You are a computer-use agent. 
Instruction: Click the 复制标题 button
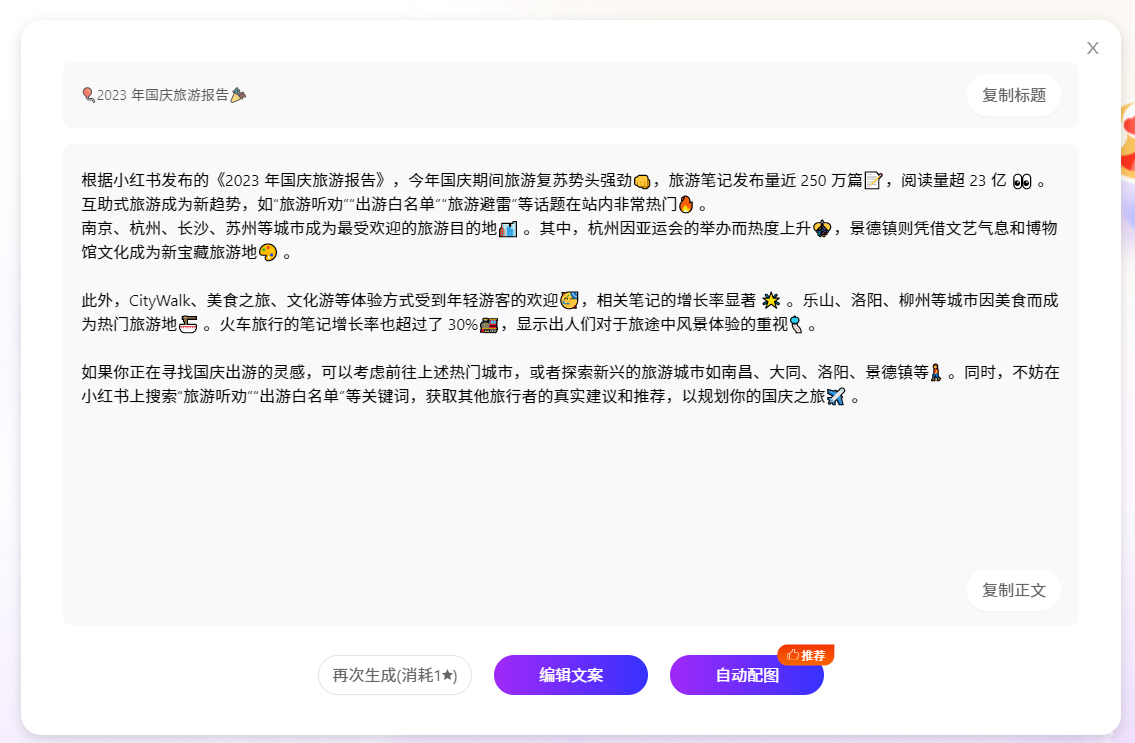tap(1013, 95)
